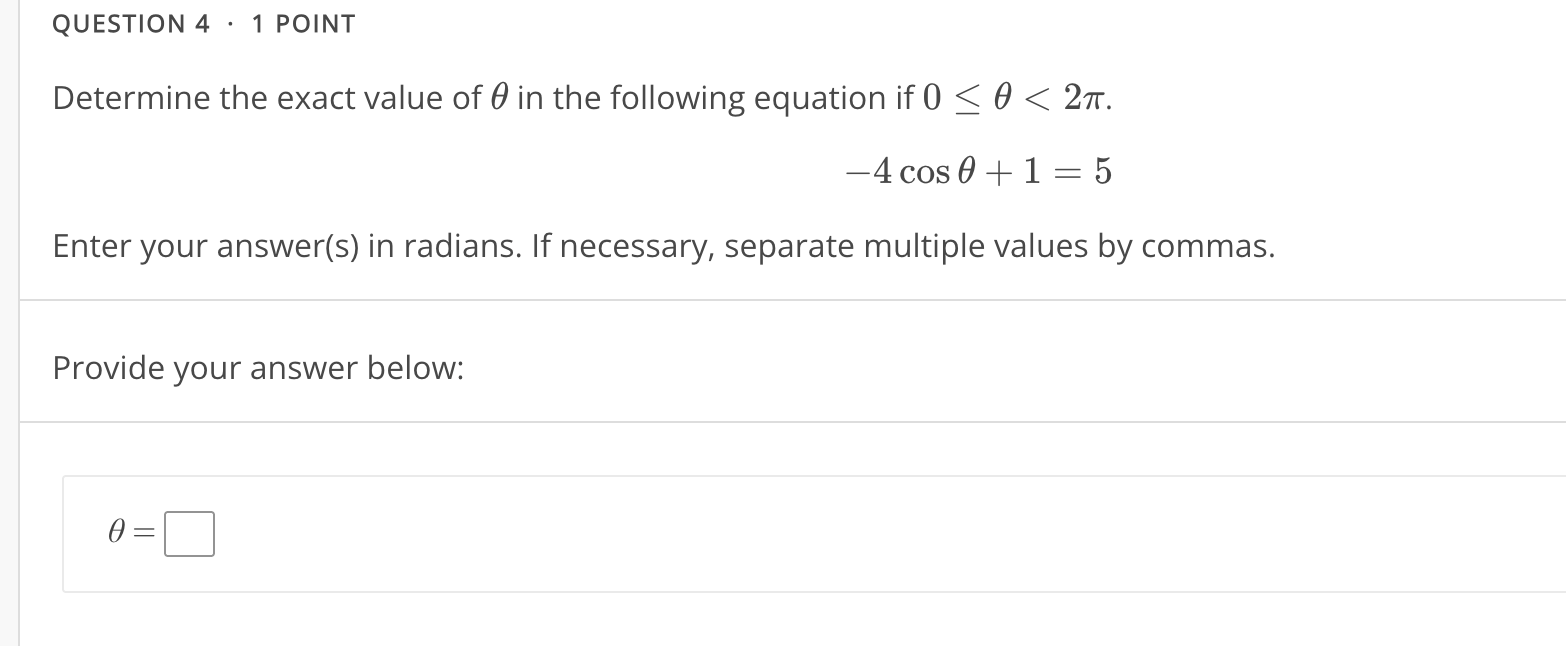Screen dimensions: 1566x646
Task: Click the Provide your answer below text
Action: pos(256,368)
